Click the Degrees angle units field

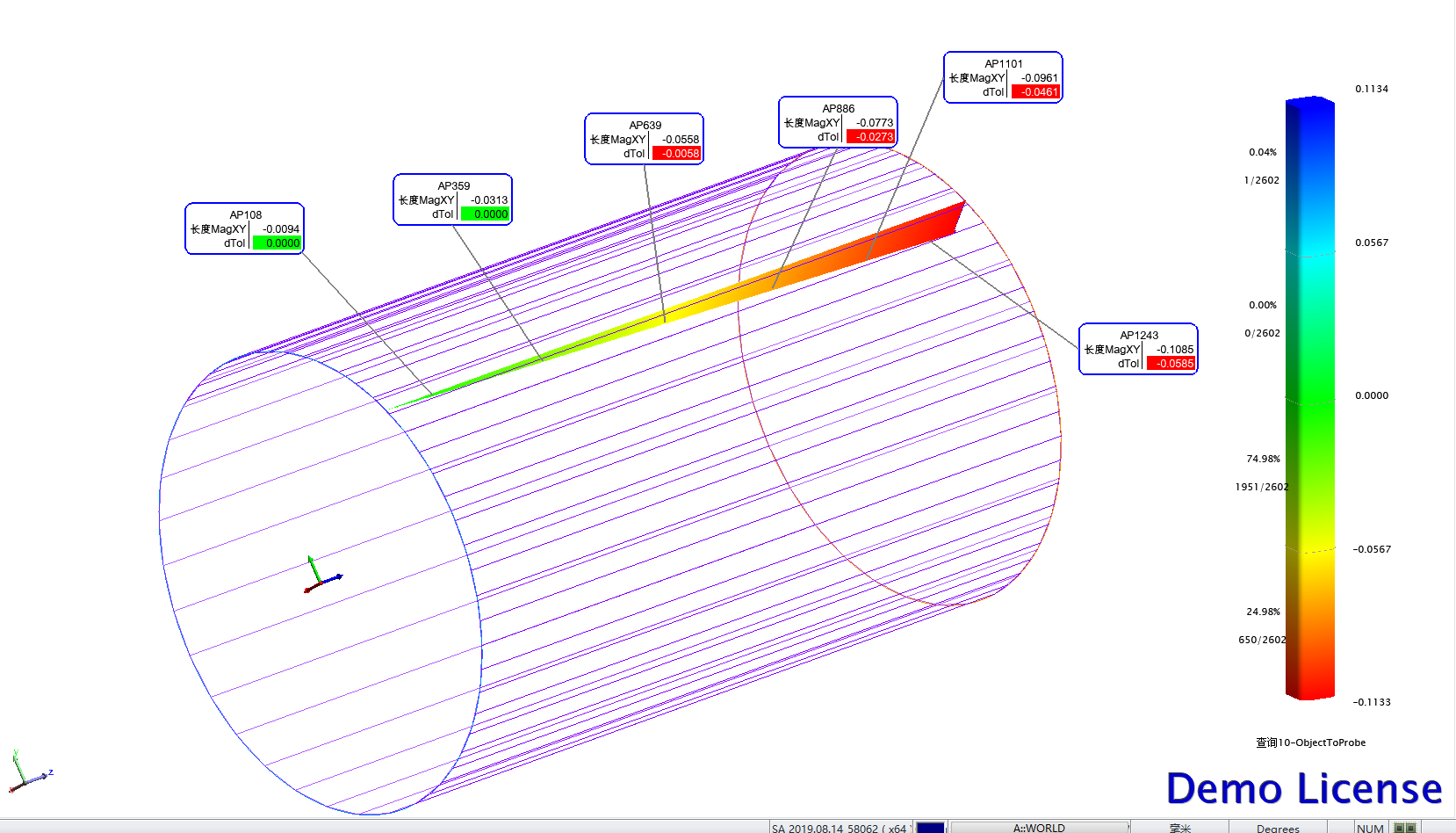[1277, 828]
